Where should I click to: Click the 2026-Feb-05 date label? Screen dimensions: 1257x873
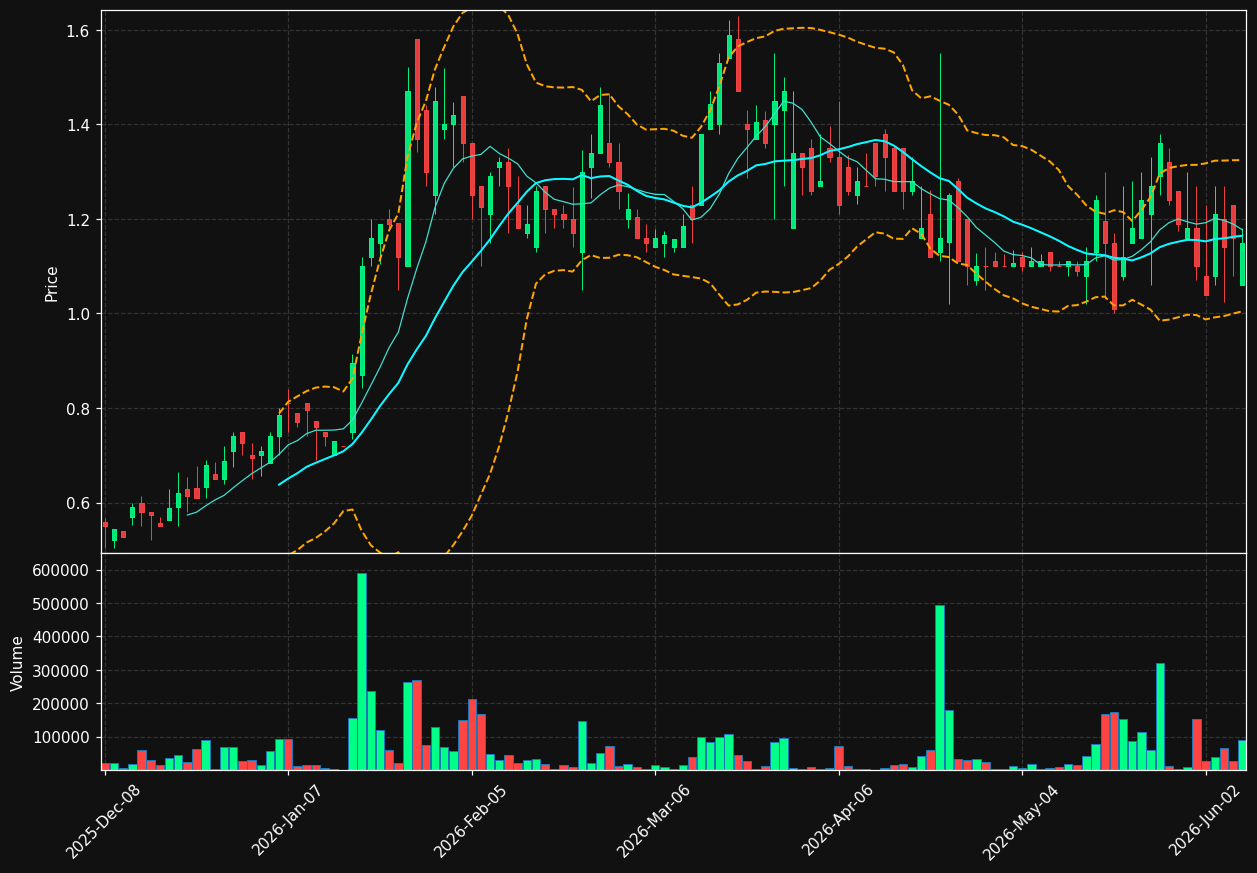tap(471, 821)
